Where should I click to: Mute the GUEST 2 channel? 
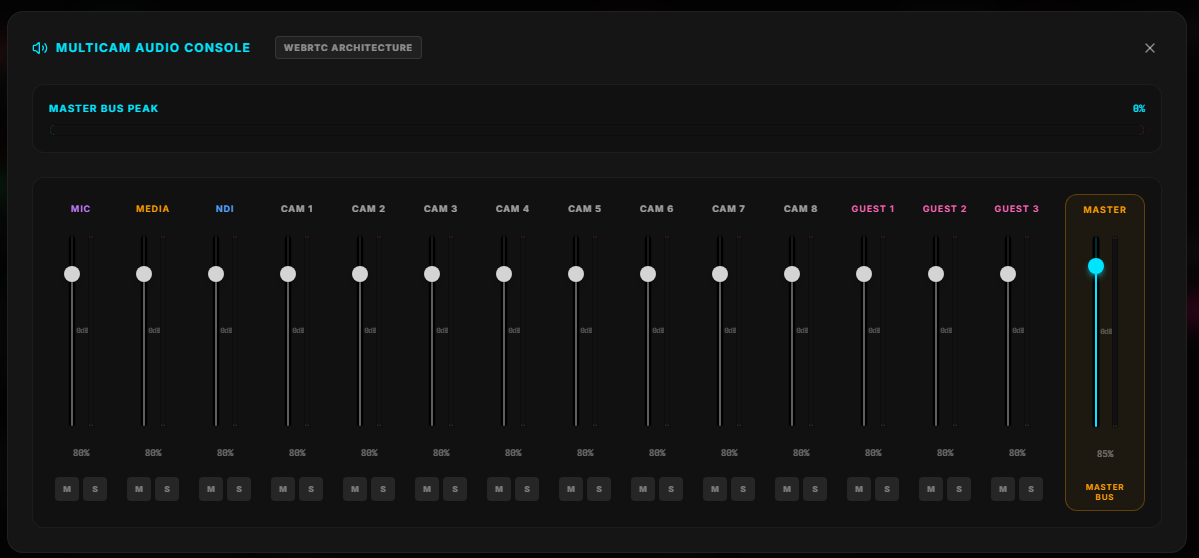(931, 489)
